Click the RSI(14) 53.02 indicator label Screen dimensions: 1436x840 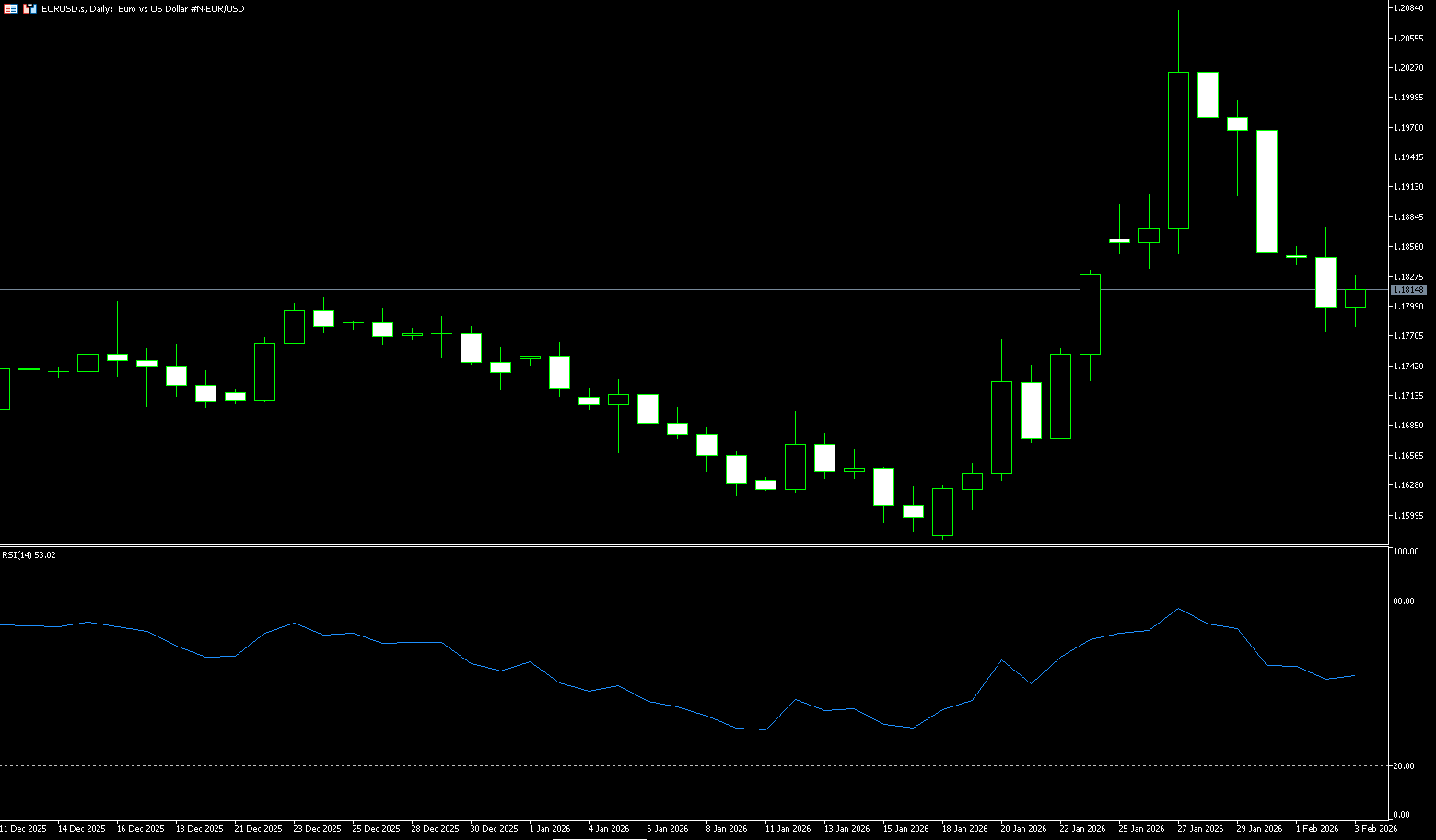tap(29, 555)
